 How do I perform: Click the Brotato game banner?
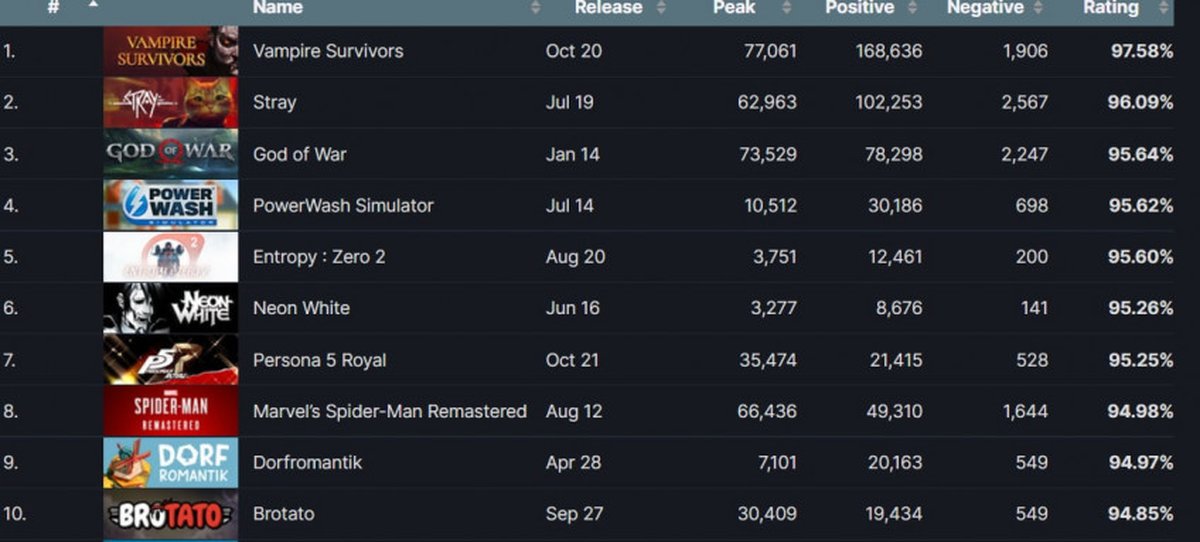pyautogui.click(x=171, y=514)
